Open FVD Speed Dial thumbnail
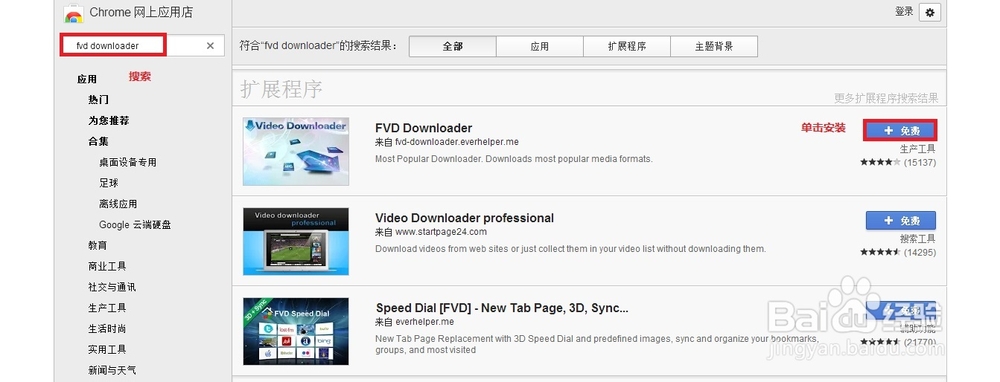1000x382 pixels. pyautogui.click(x=296, y=332)
